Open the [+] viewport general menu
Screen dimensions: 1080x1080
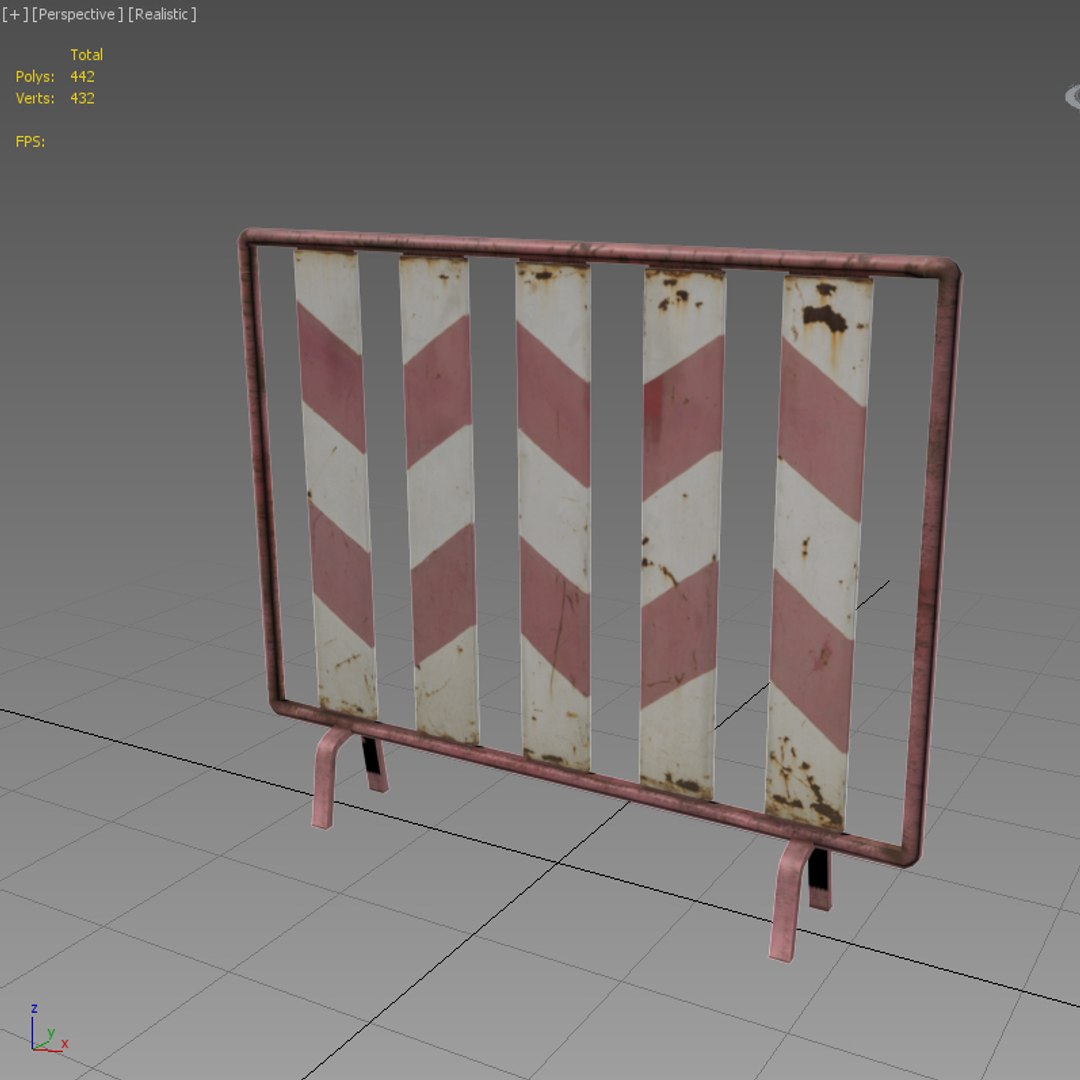(15, 14)
